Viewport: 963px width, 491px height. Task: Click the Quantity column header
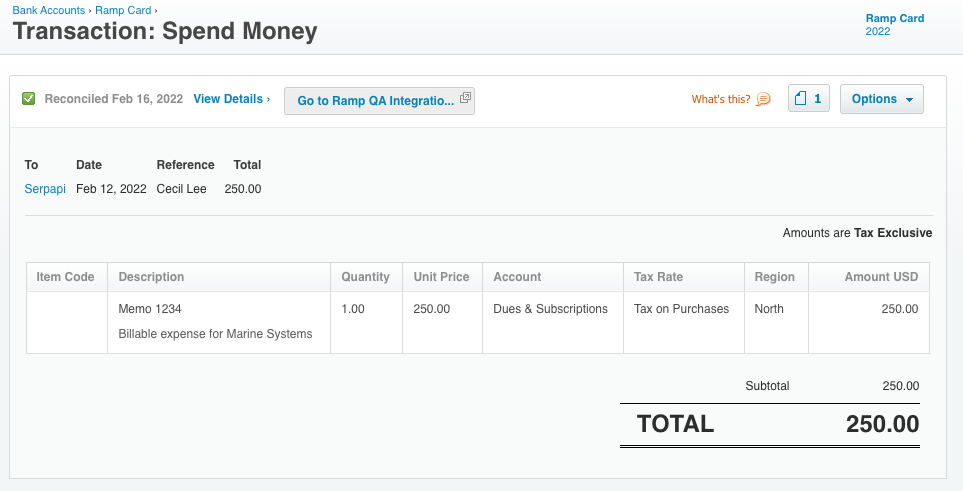click(365, 277)
